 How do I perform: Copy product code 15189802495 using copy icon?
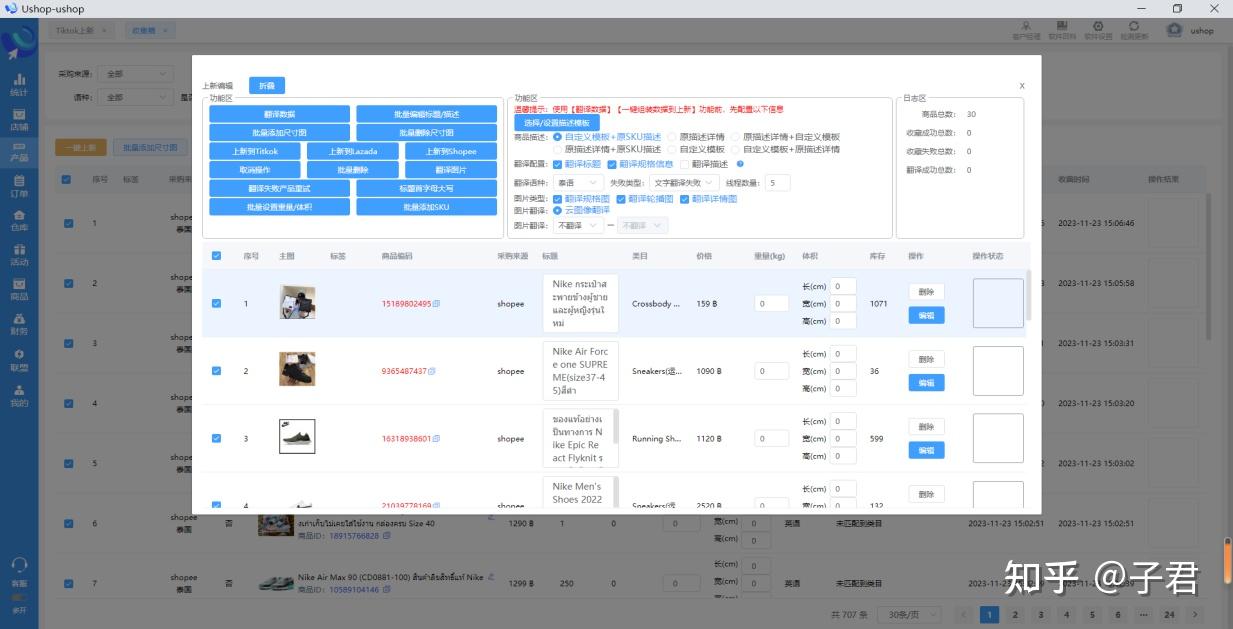tap(436, 304)
